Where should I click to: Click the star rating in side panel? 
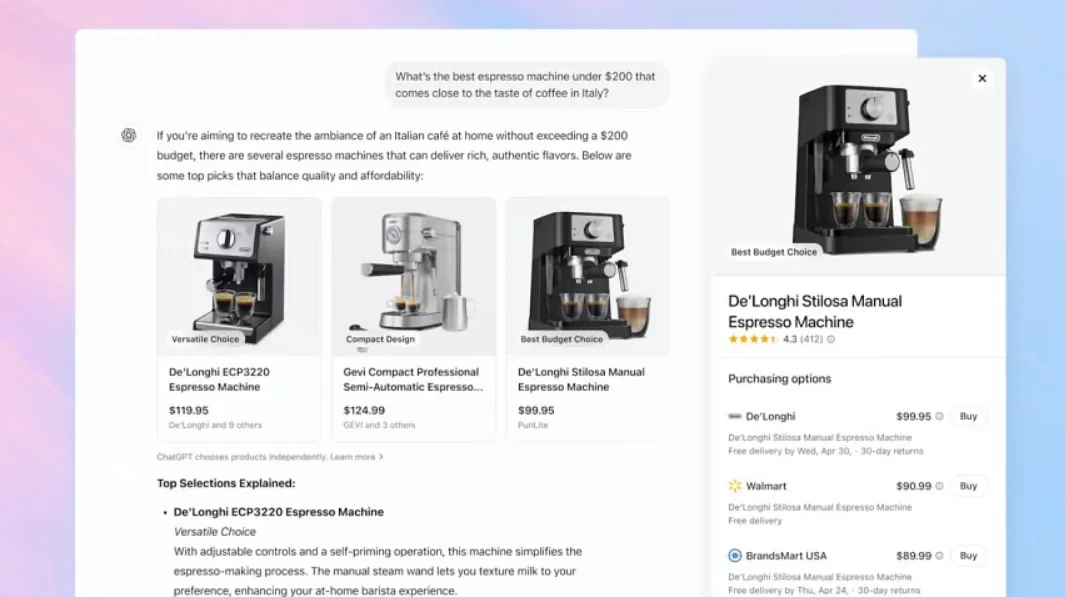(x=752, y=339)
